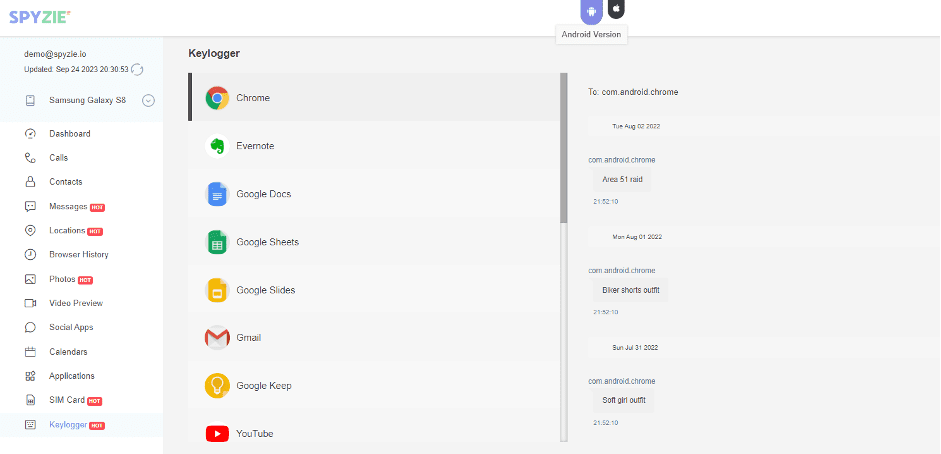Select the Google Slides row label
Viewport: 941px width, 454px height.
tap(266, 290)
